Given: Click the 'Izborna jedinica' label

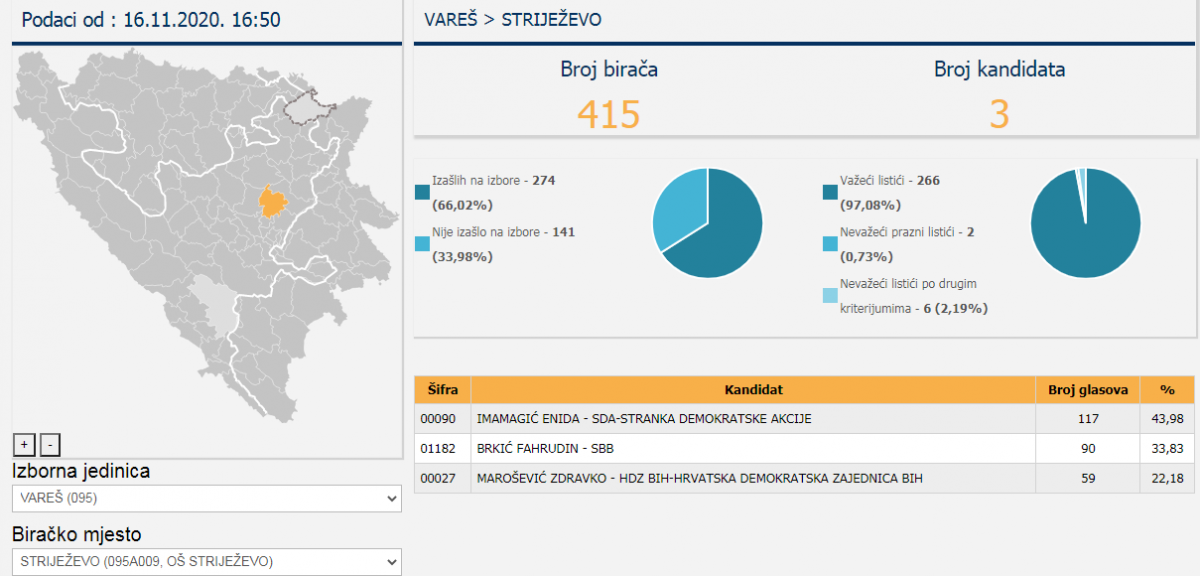Looking at the screenshot, I should (x=80, y=470).
